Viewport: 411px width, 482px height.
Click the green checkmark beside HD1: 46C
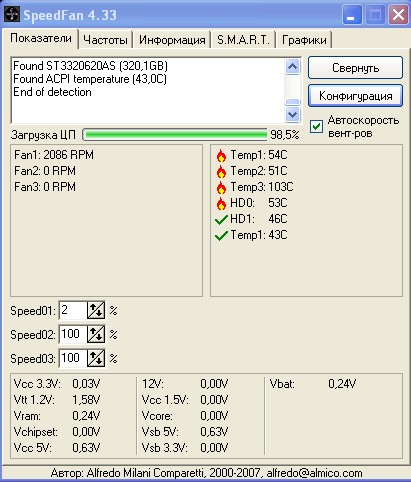pos(221,220)
